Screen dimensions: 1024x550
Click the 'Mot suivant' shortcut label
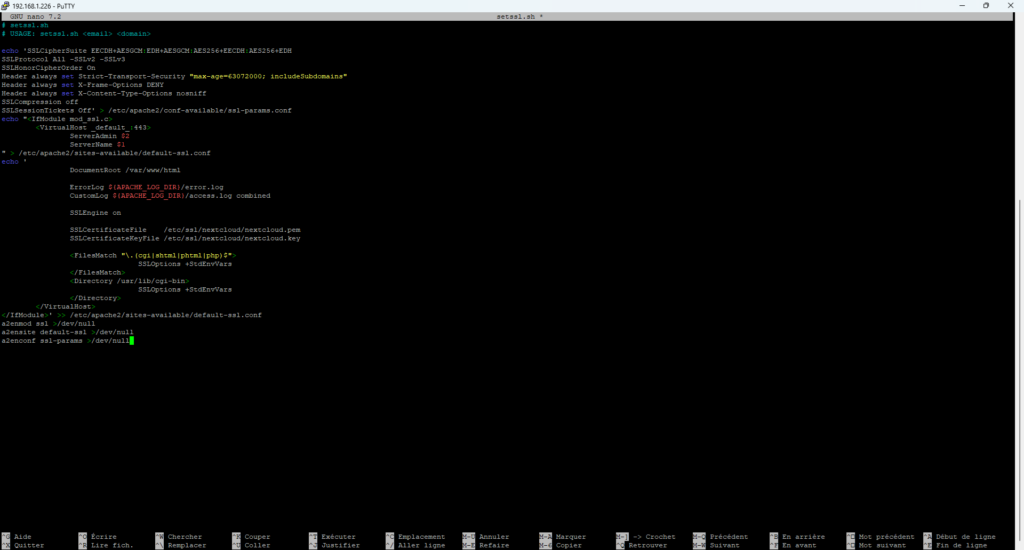coord(882,545)
